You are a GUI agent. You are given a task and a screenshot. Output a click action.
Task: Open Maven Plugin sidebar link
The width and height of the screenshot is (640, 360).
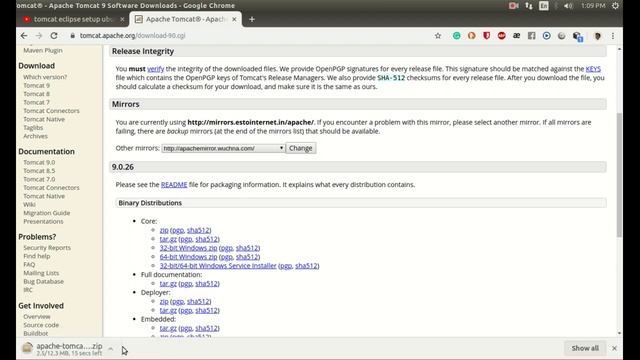[43, 50]
